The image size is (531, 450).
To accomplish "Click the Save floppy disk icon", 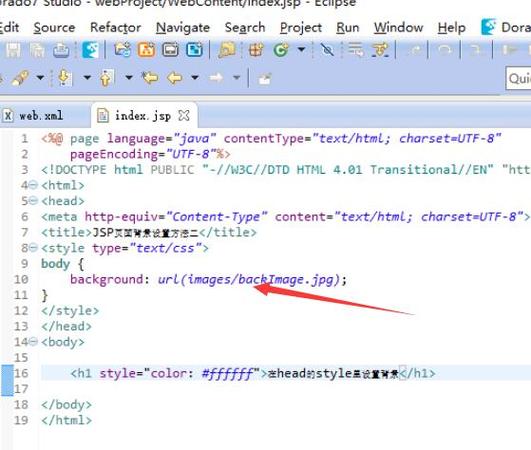I will coord(13,50).
